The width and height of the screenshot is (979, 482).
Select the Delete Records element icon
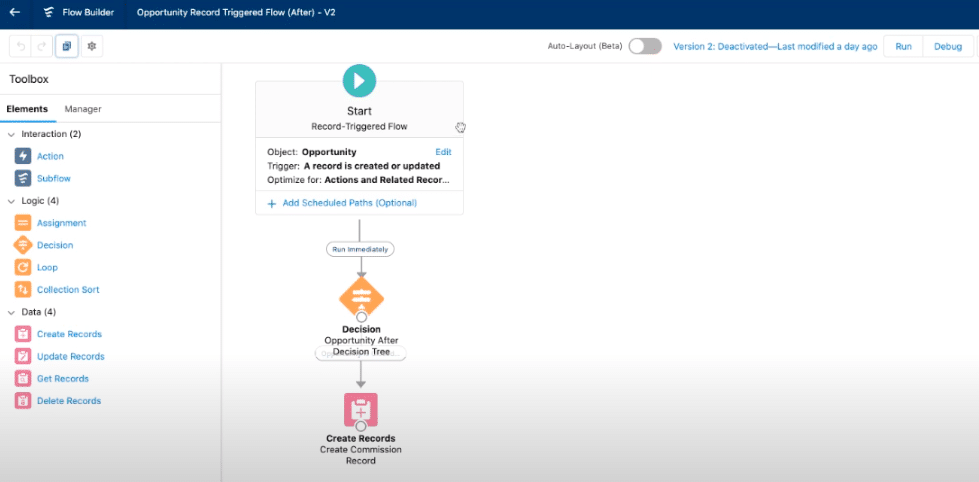click(23, 401)
